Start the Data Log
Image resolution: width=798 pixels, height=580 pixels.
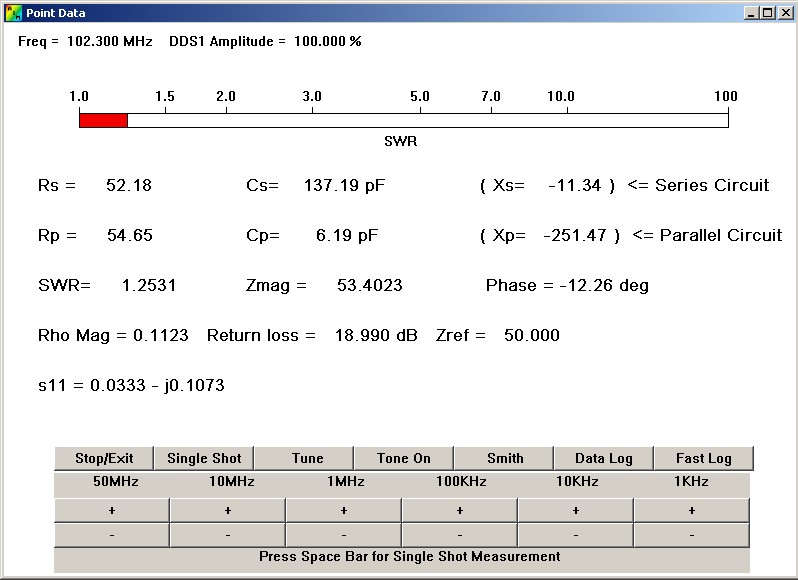coord(603,458)
